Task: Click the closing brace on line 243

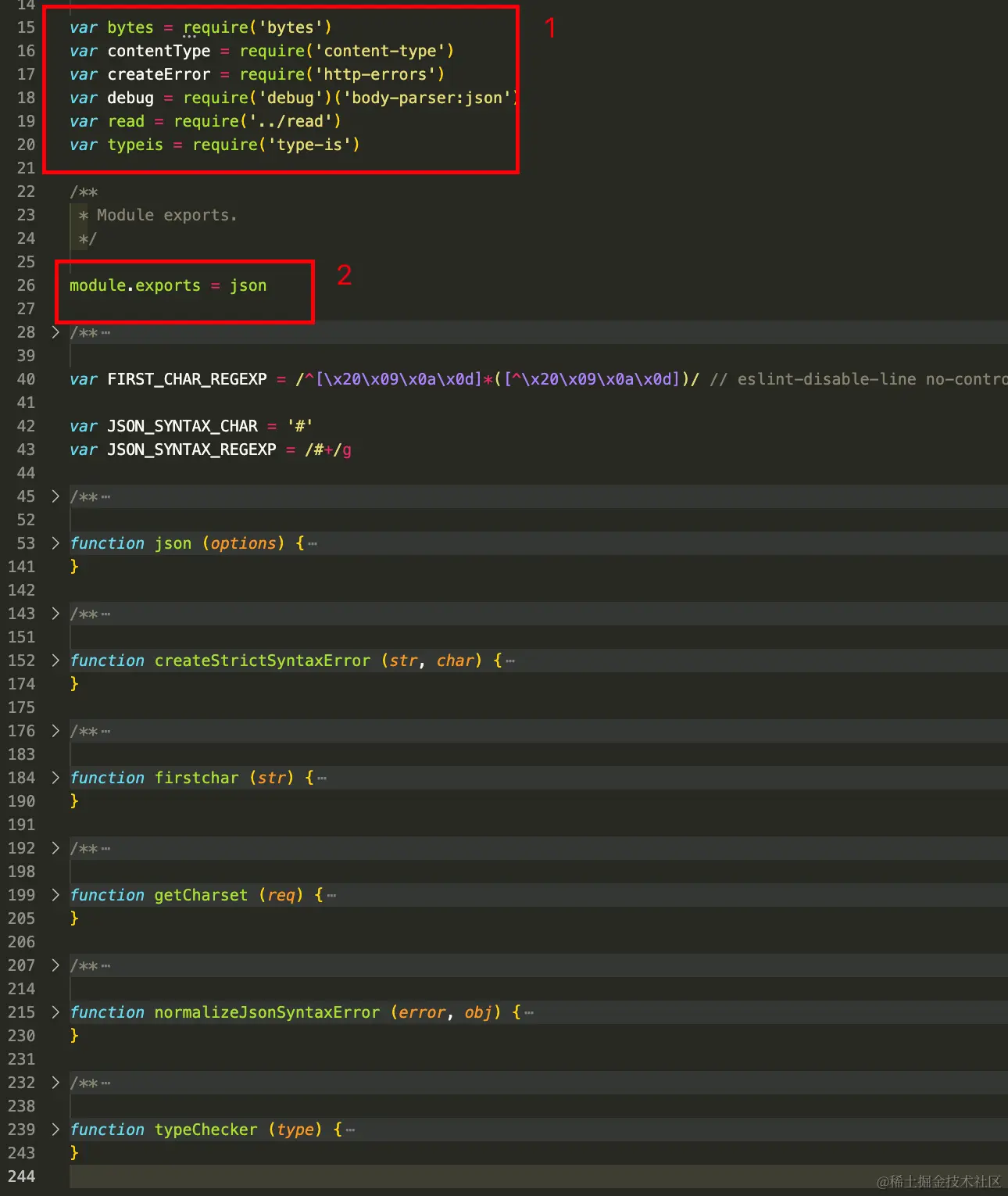Action: (x=74, y=1153)
